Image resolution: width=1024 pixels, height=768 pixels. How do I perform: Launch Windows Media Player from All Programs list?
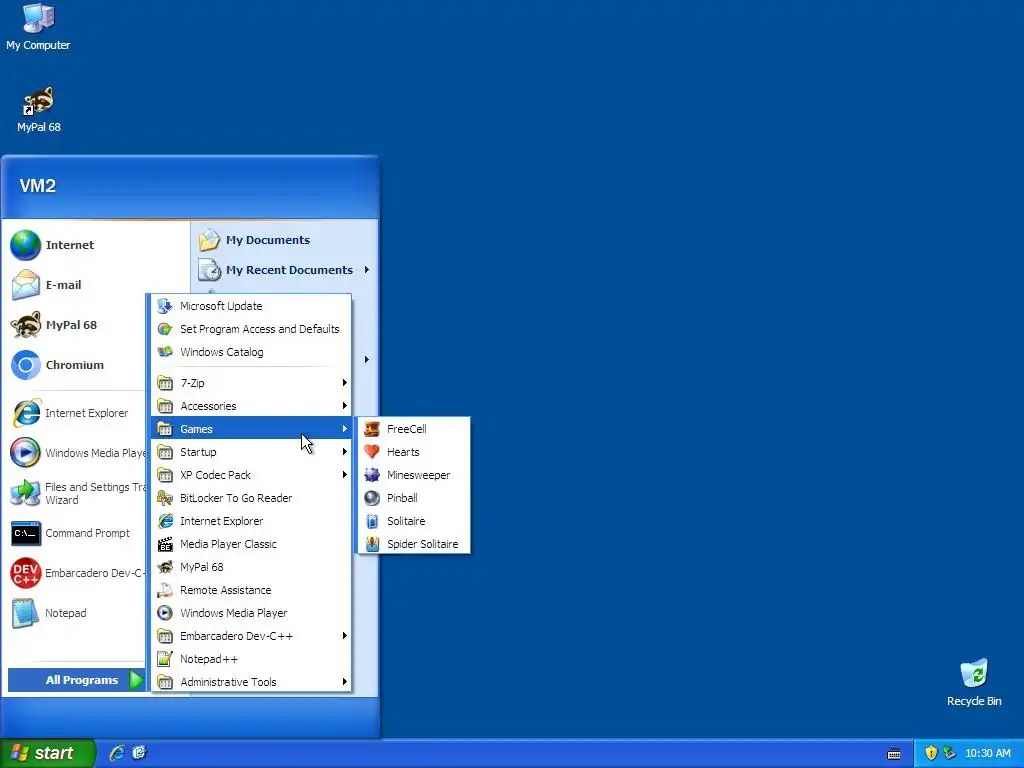click(251, 613)
